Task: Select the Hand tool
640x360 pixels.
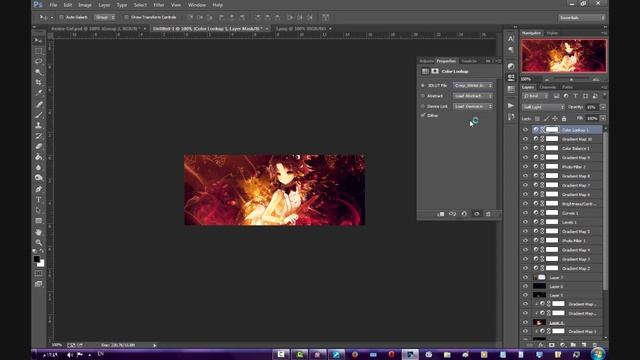Action: [38, 232]
